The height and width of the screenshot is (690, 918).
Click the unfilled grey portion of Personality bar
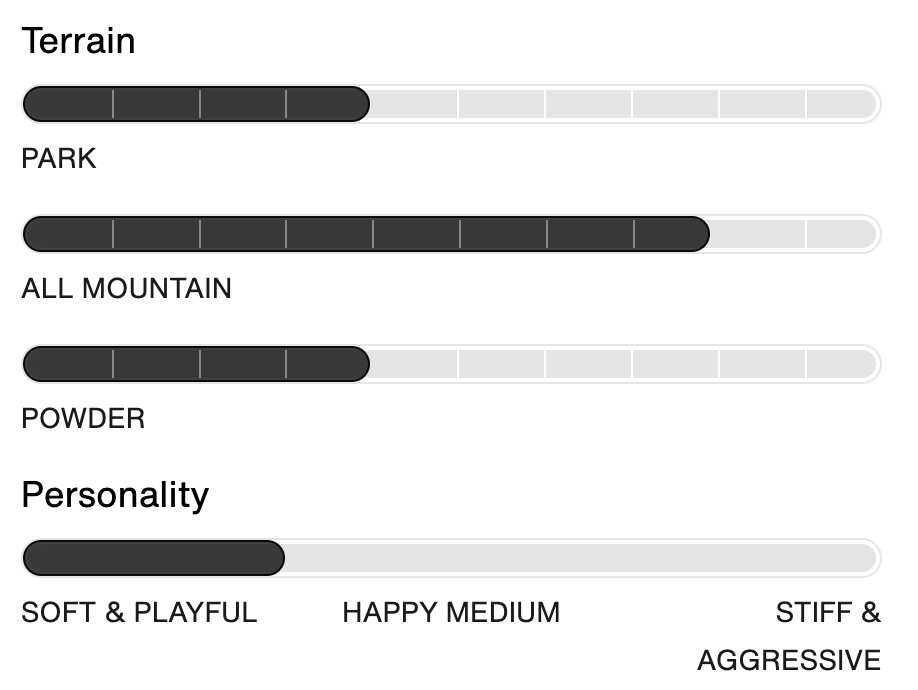pyautogui.click(x=581, y=558)
